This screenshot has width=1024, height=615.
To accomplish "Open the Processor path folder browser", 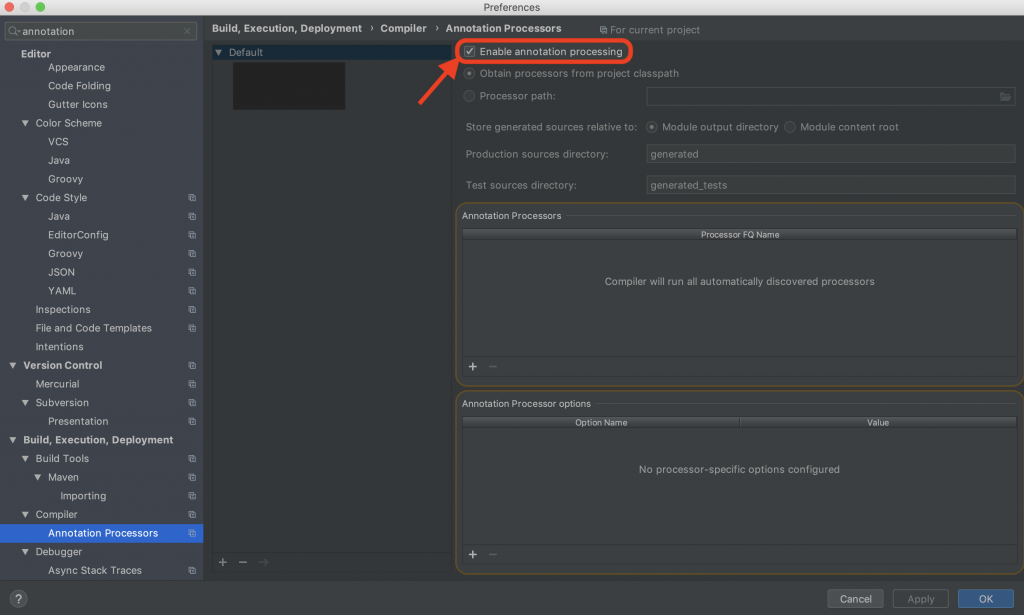I will 1007,96.
